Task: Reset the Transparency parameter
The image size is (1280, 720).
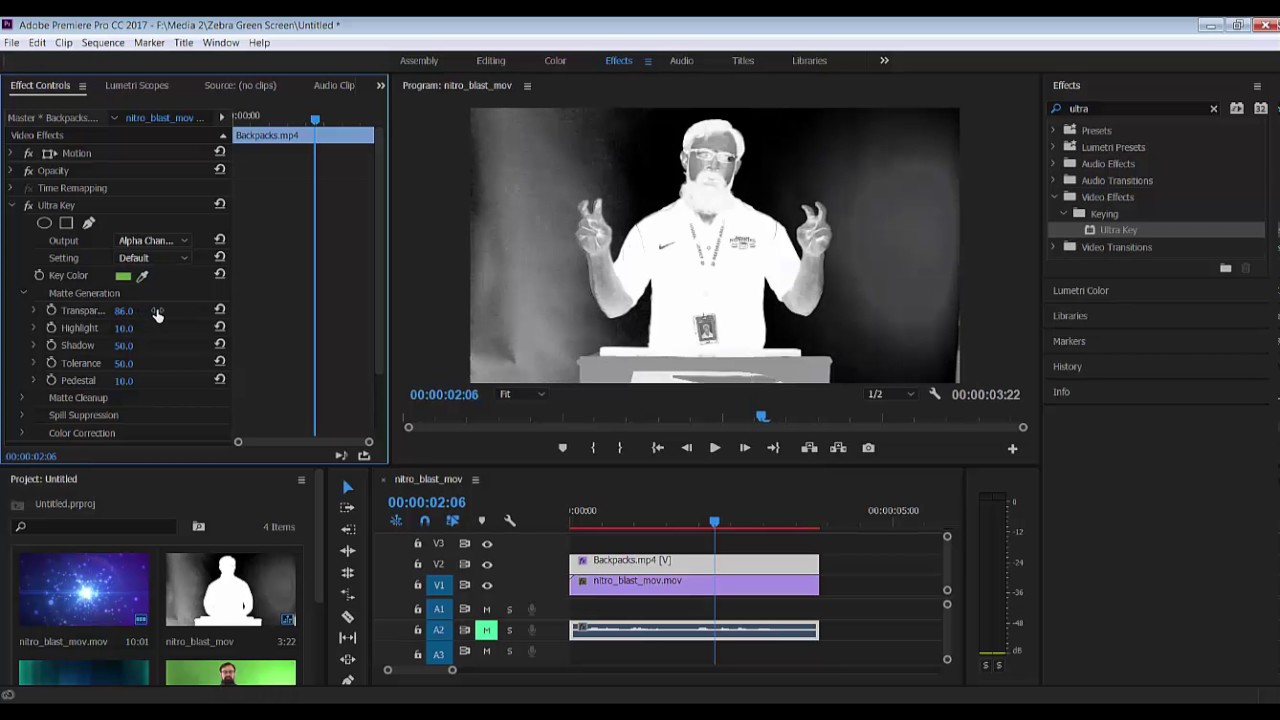Action: (220, 310)
